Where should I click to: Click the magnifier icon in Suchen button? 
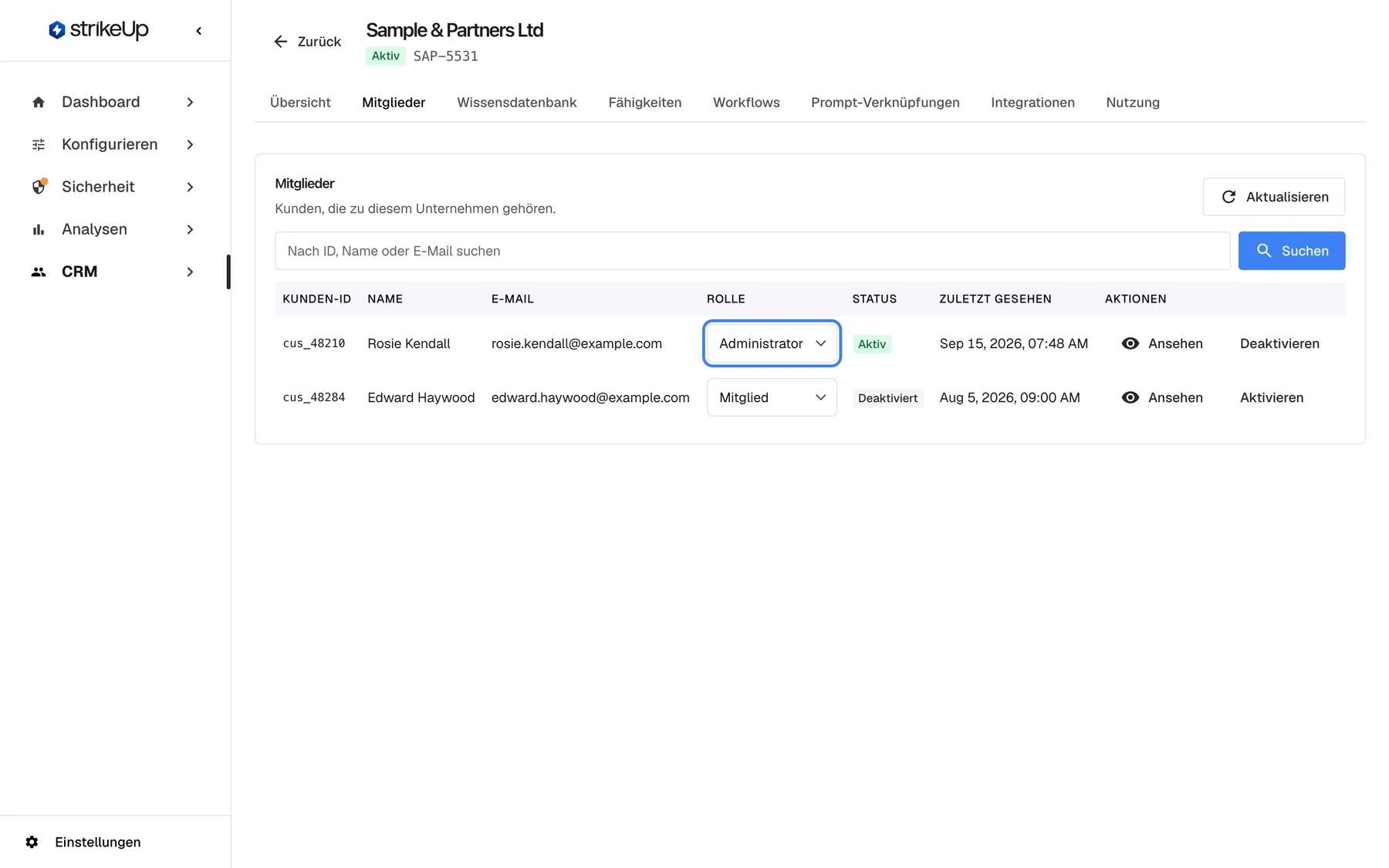pyautogui.click(x=1264, y=251)
